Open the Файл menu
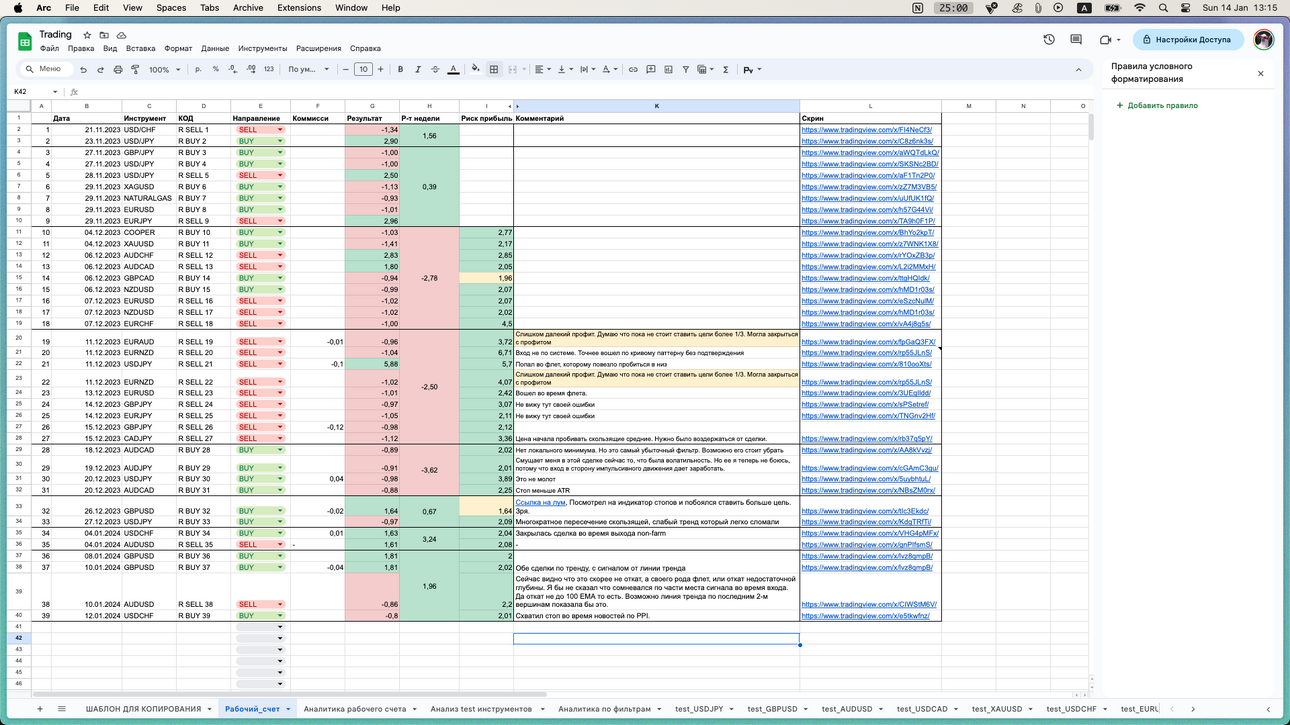The image size is (1290, 725). [49, 48]
